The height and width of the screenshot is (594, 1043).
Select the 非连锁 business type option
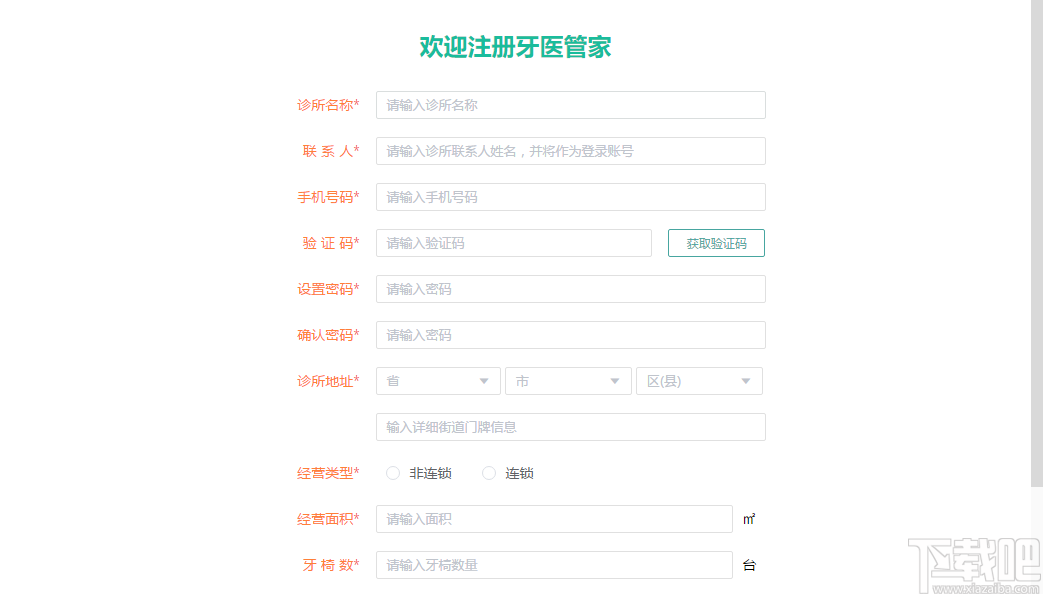[393, 472]
